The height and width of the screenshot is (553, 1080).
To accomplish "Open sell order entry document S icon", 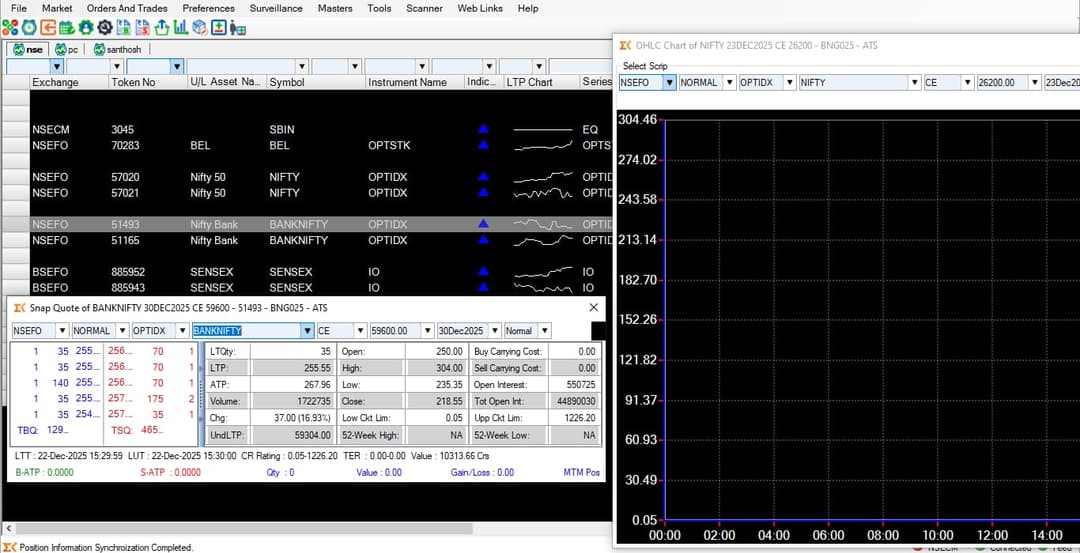I will tap(143, 28).
